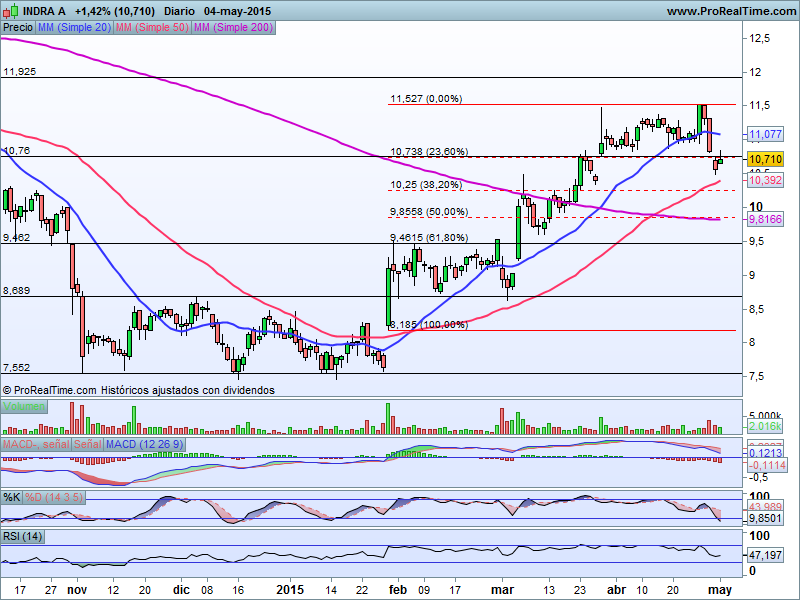Screen dimensions: 800x600
Task: Click the %D (14 3 5) label
Action: 54,497
